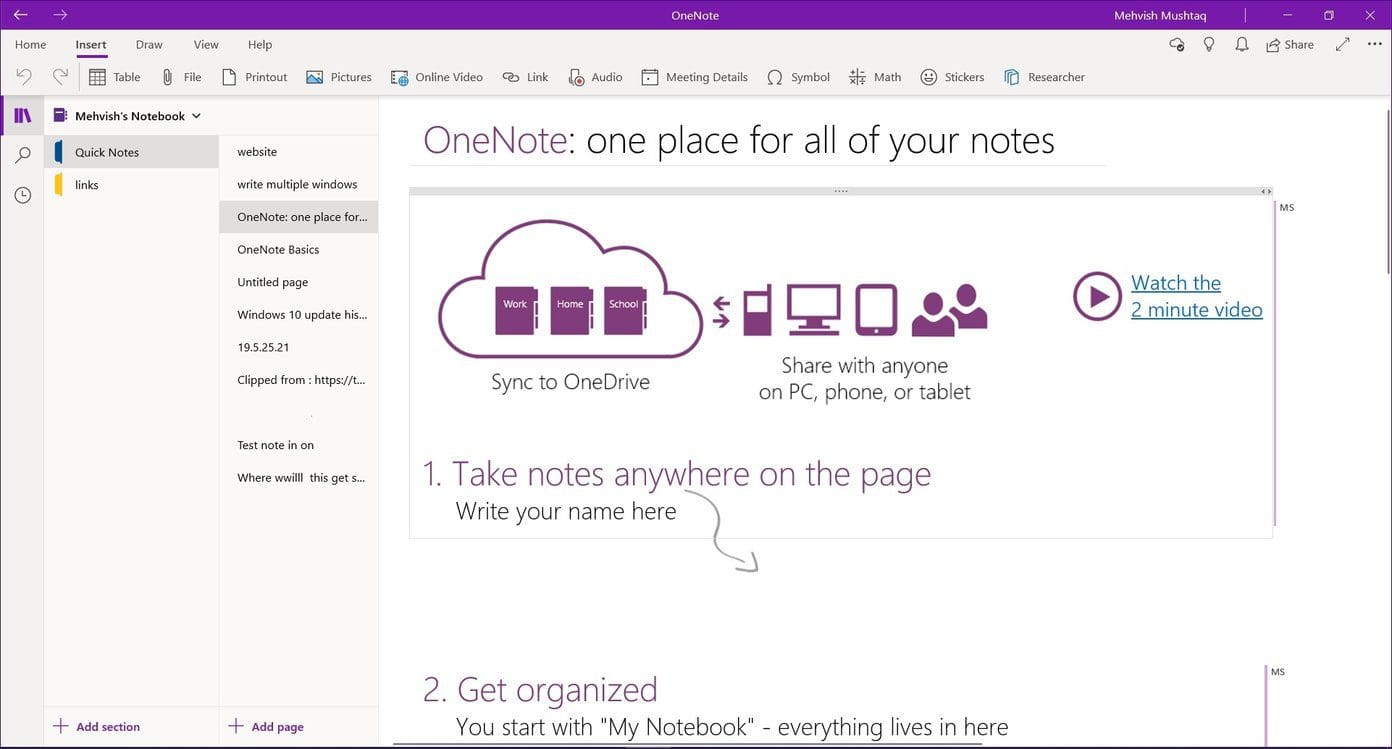Open the Watch the 2 minute video link
Viewport: 1392px width, 749px height.
(x=1196, y=296)
